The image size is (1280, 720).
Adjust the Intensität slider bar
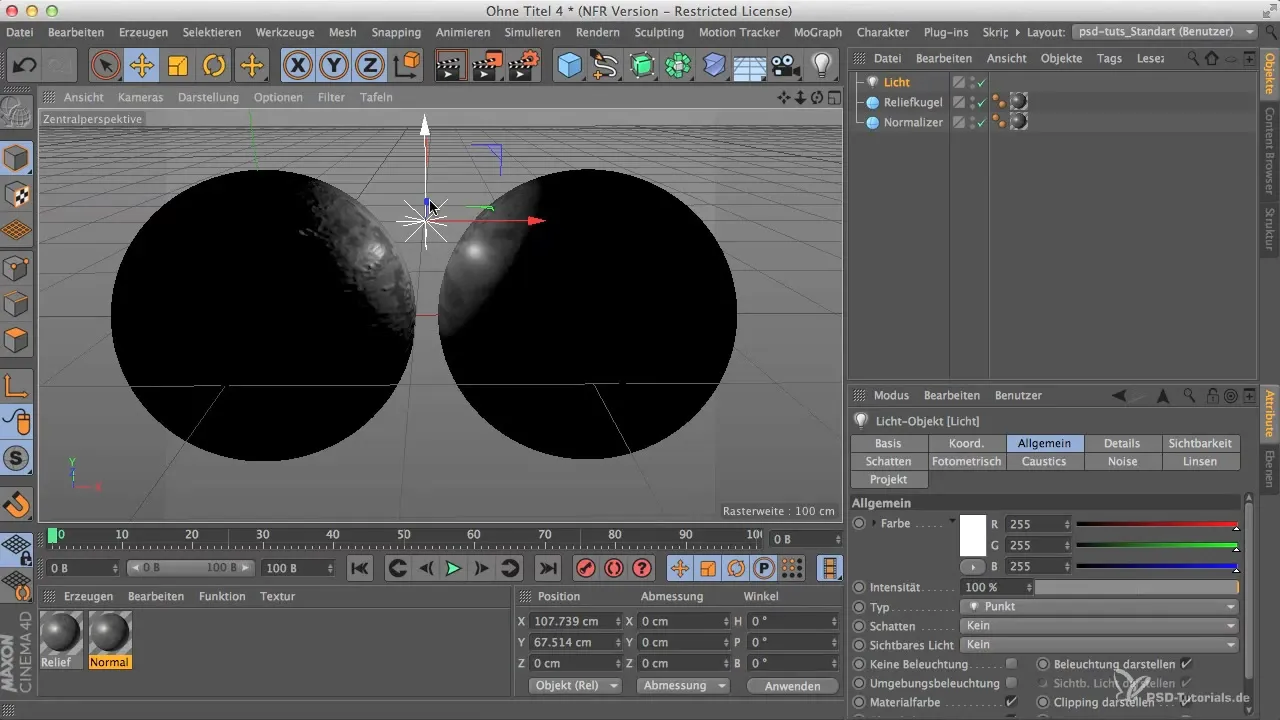coord(1137,587)
